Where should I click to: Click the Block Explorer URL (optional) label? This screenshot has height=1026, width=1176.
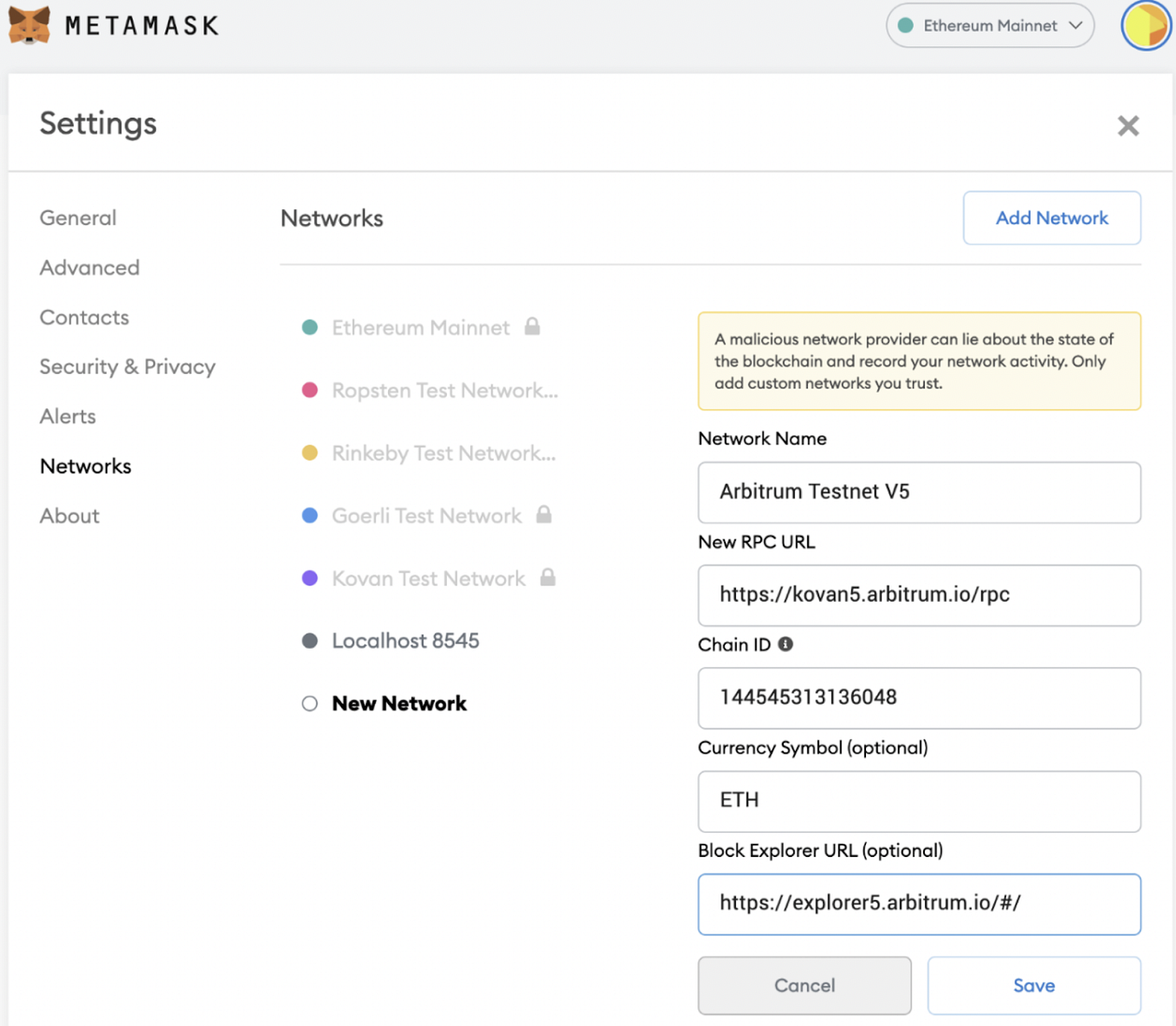coord(821,850)
